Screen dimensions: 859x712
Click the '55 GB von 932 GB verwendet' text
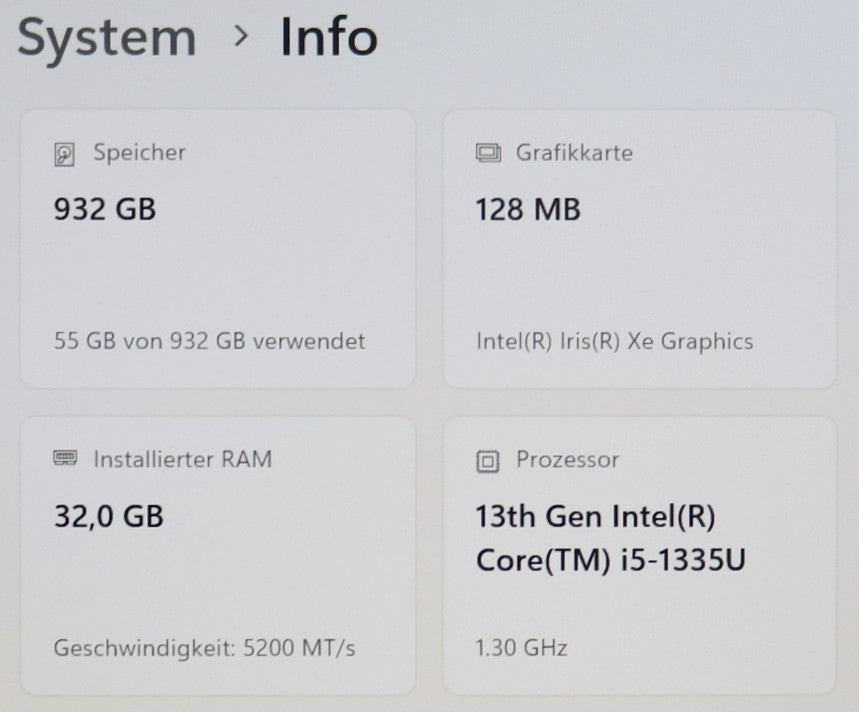209,340
